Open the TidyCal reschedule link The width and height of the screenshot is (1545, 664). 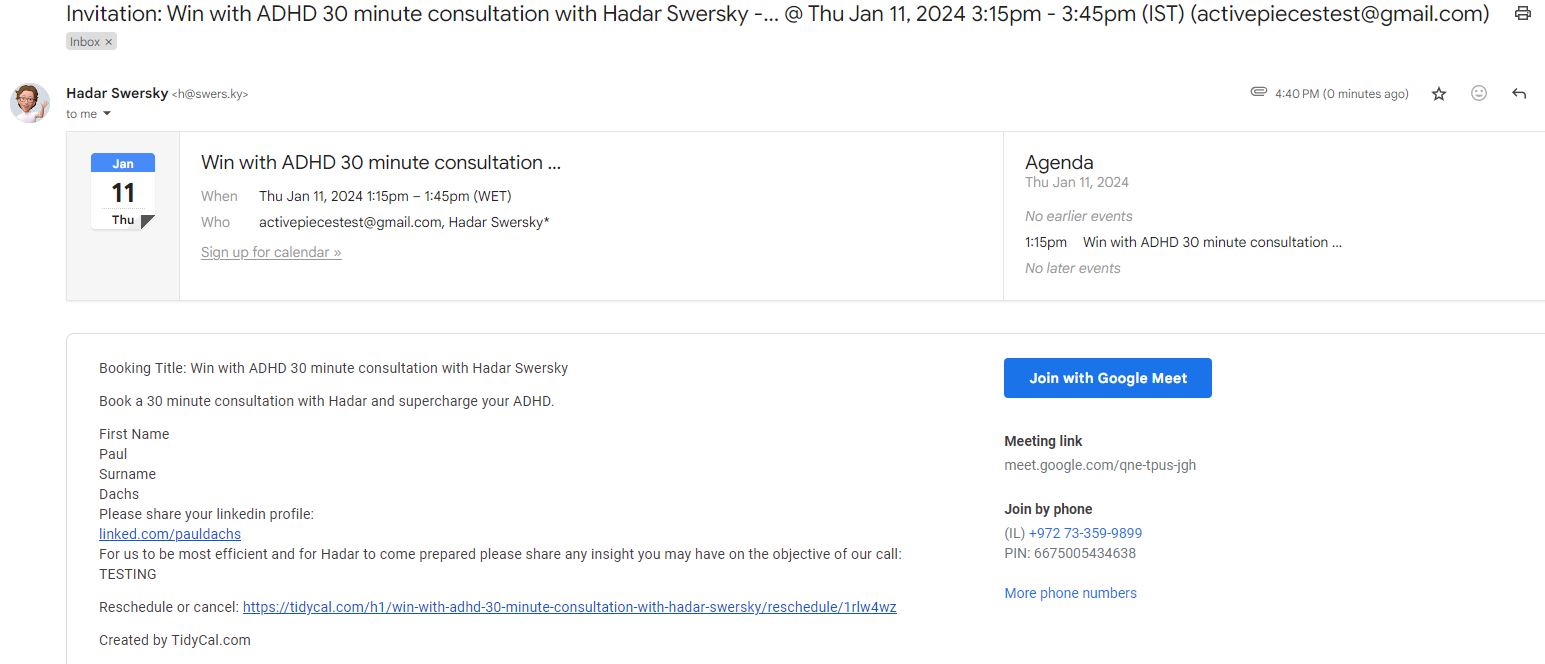pos(570,607)
